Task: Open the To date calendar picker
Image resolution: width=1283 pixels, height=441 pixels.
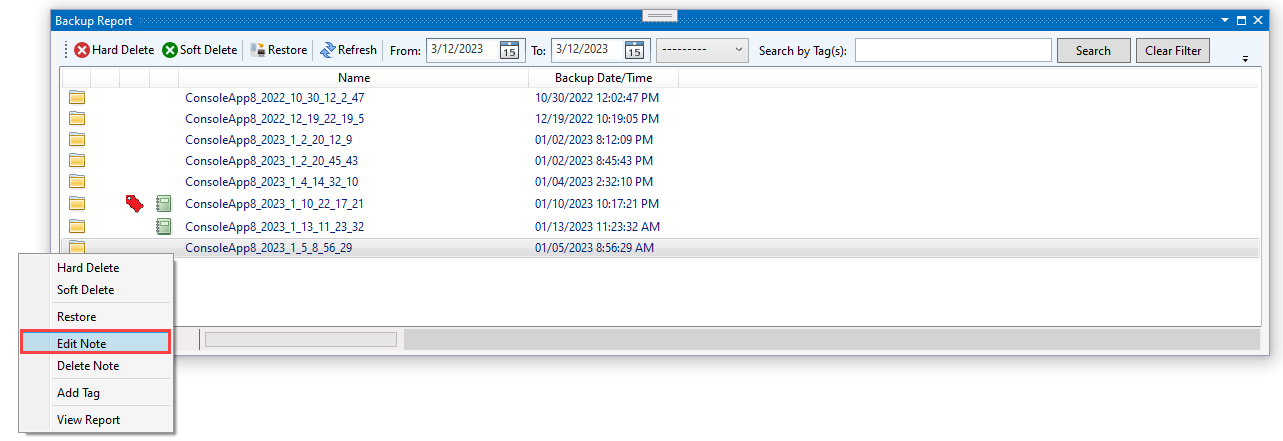Action: [634, 50]
